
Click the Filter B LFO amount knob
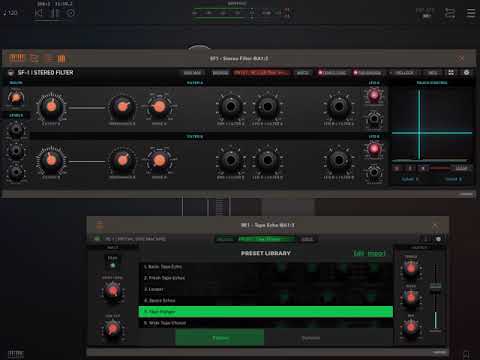[x=267, y=160]
